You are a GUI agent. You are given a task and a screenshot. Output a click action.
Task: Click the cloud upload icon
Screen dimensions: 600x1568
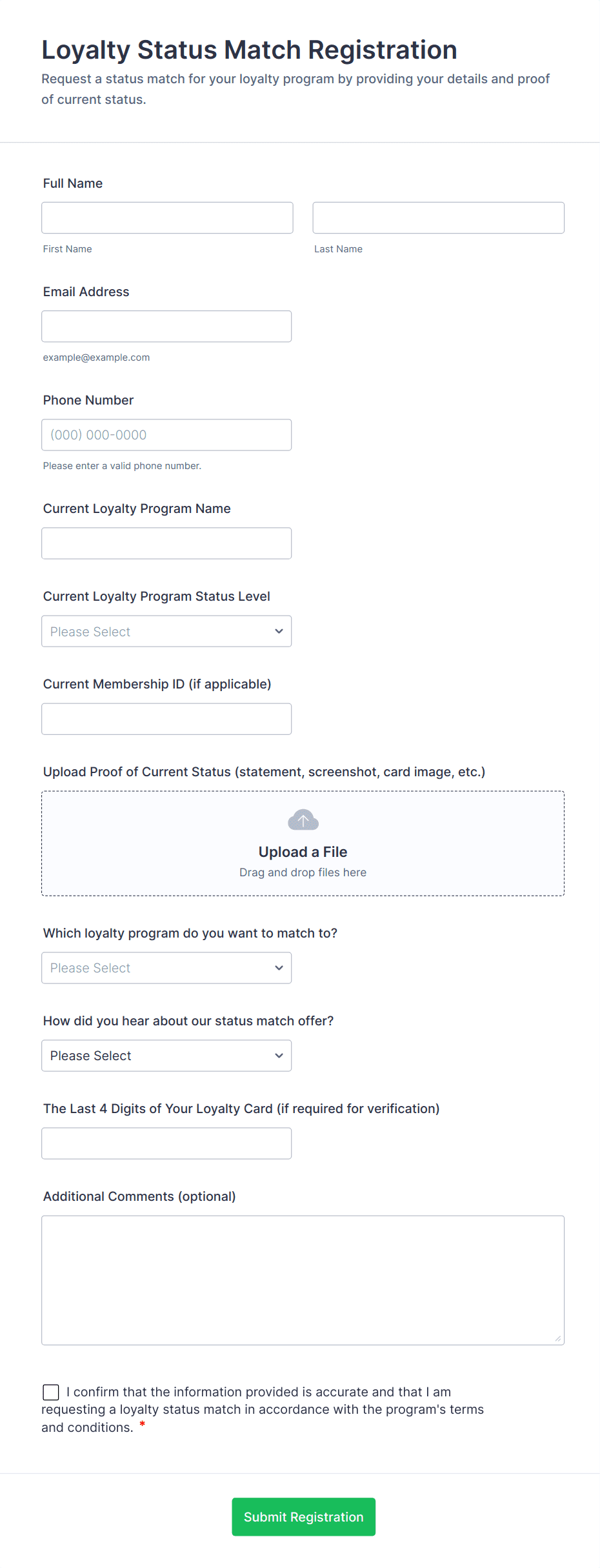coord(303,820)
